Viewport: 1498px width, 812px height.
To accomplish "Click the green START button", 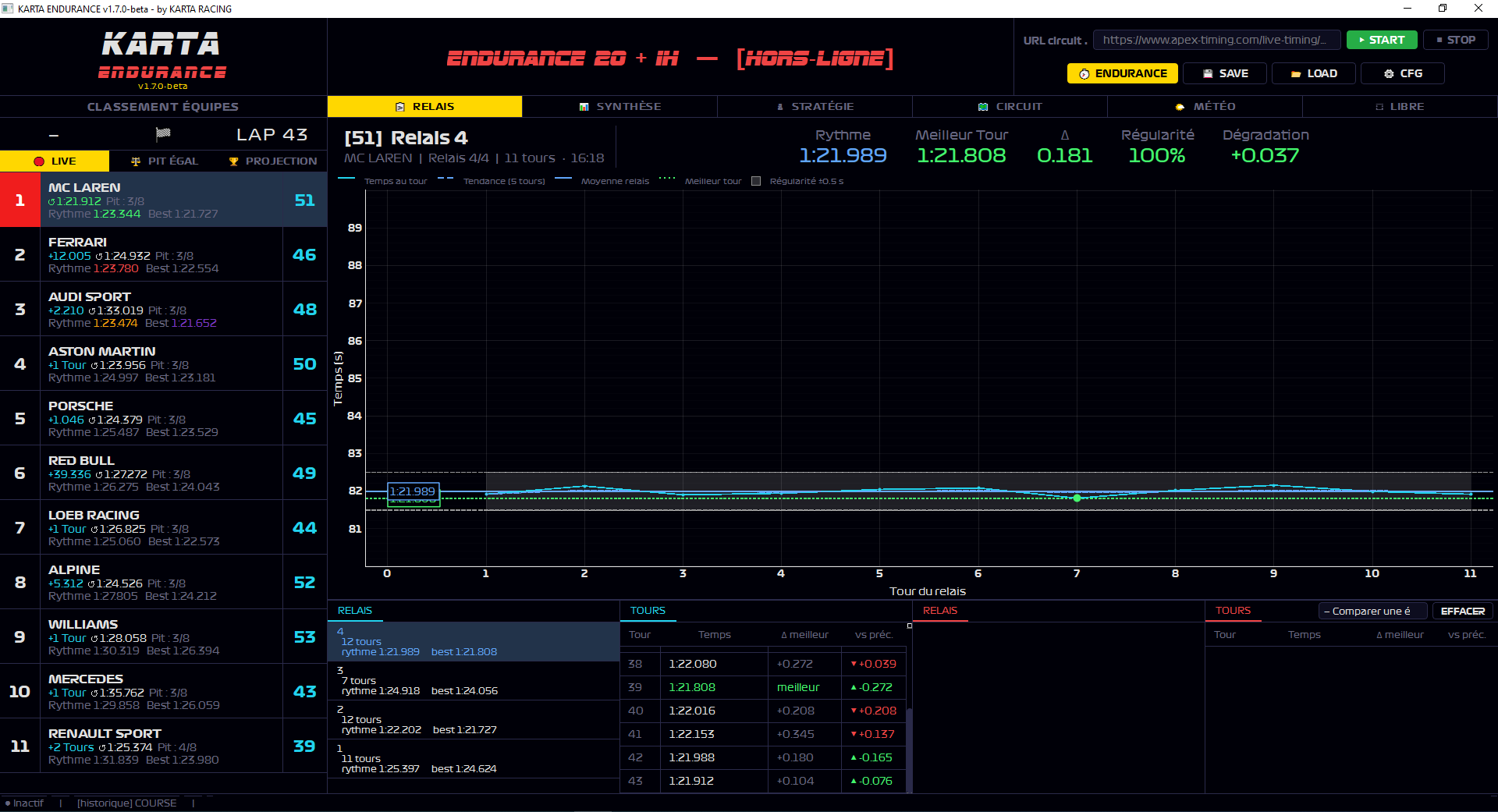I will point(1382,40).
